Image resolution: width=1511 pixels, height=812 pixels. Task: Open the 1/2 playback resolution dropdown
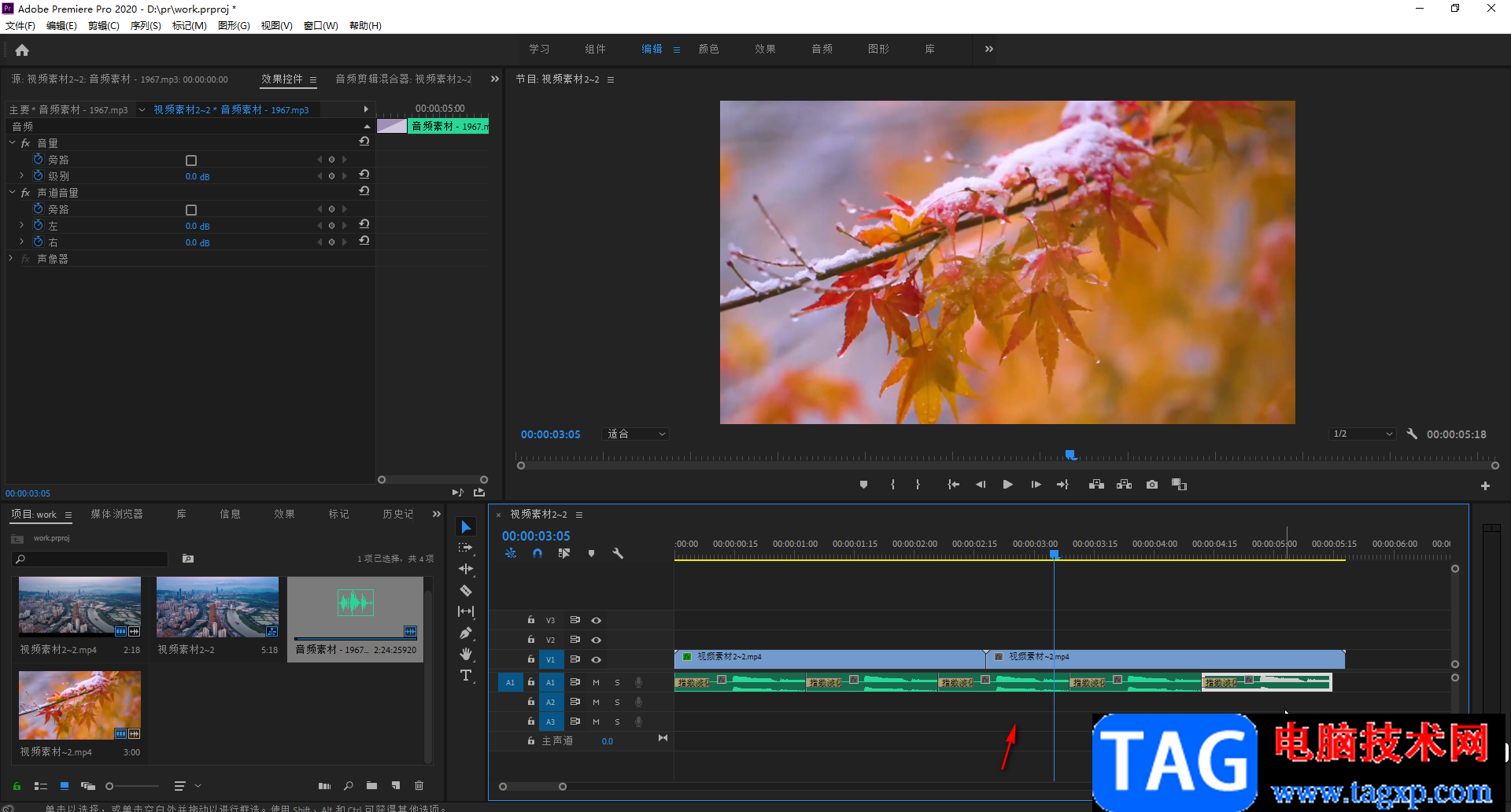tap(1363, 434)
